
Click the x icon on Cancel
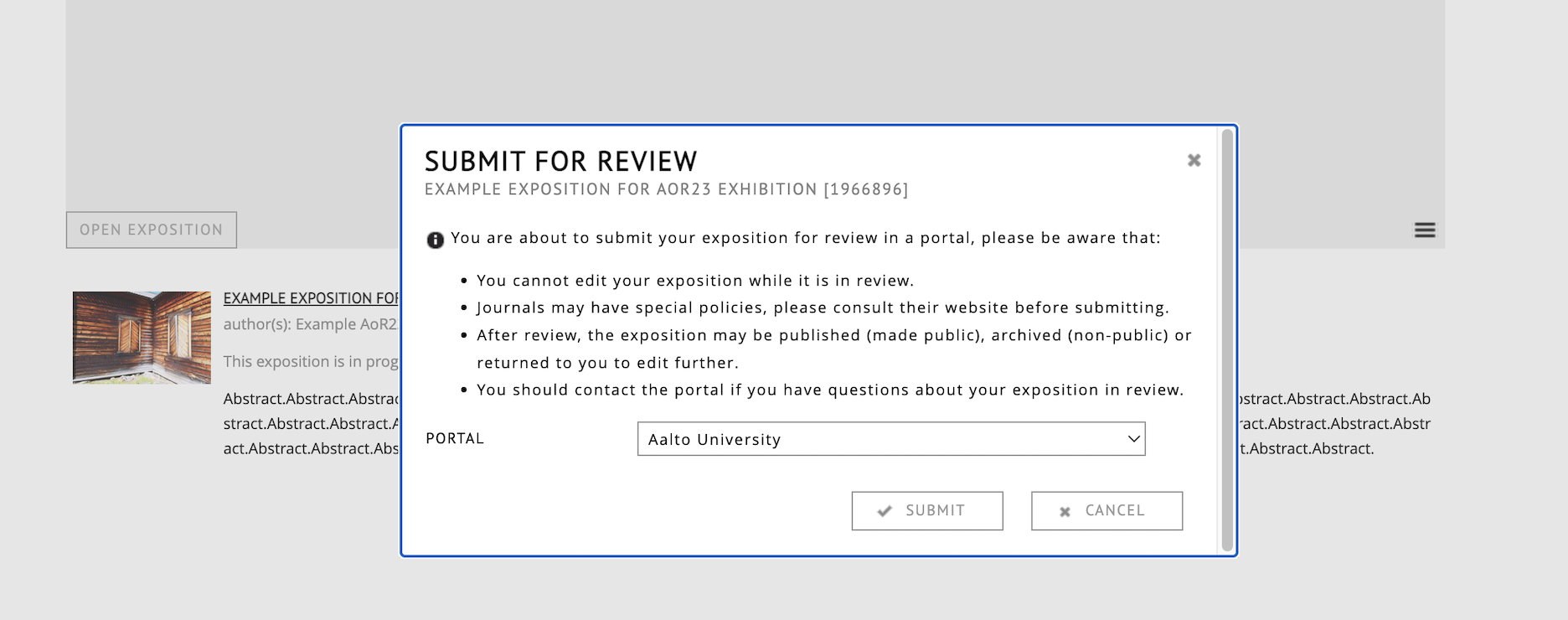click(x=1065, y=511)
